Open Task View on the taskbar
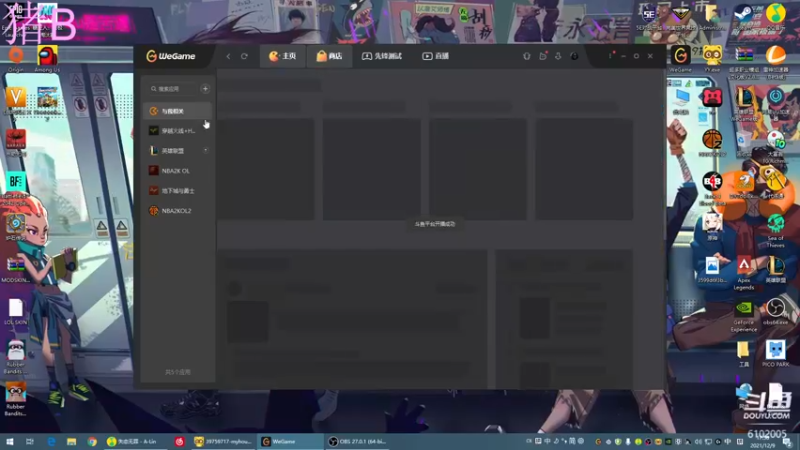The width and height of the screenshot is (800, 450). (30, 442)
